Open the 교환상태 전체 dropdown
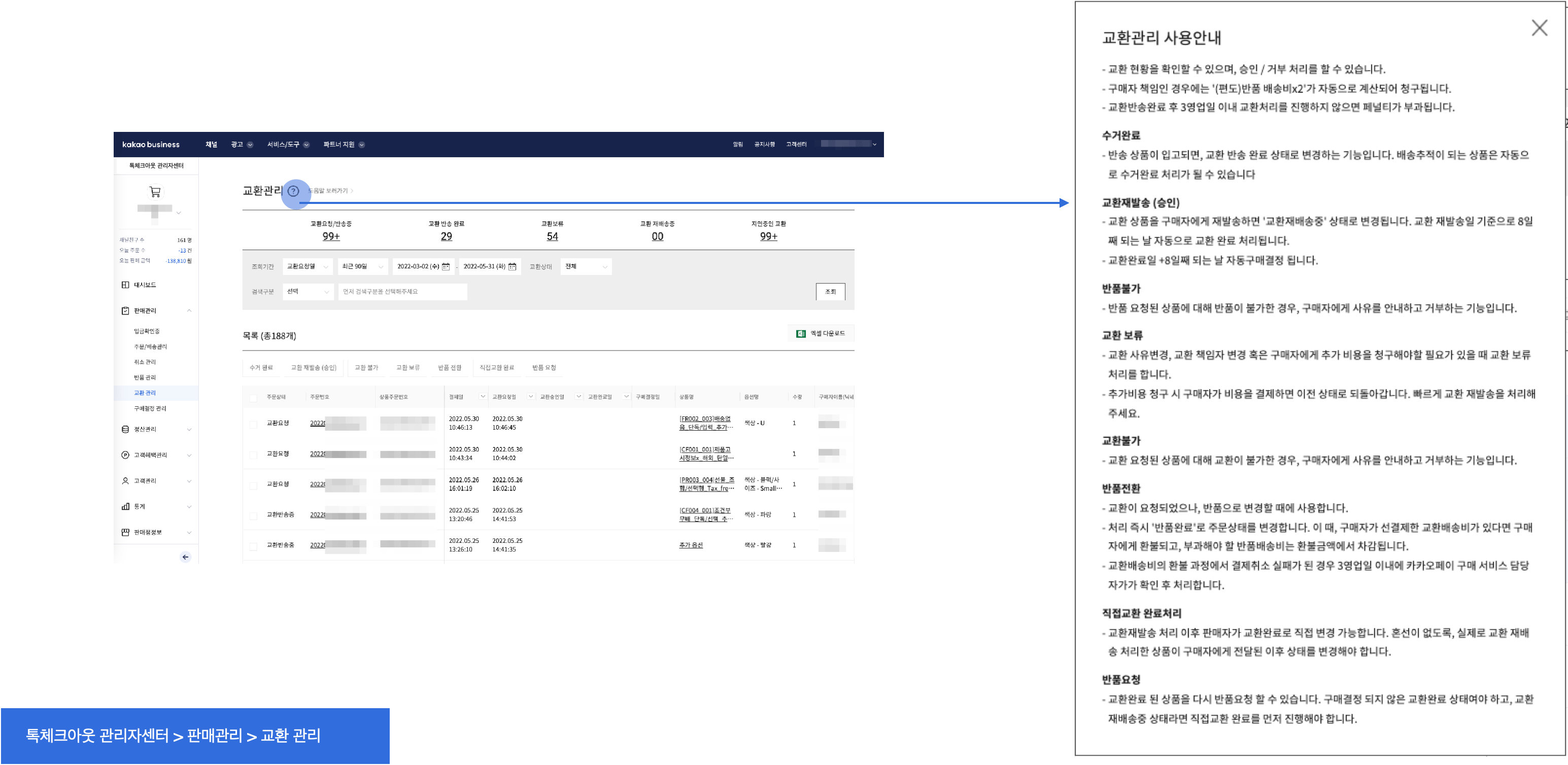1568x765 pixels. click(586, 266)
